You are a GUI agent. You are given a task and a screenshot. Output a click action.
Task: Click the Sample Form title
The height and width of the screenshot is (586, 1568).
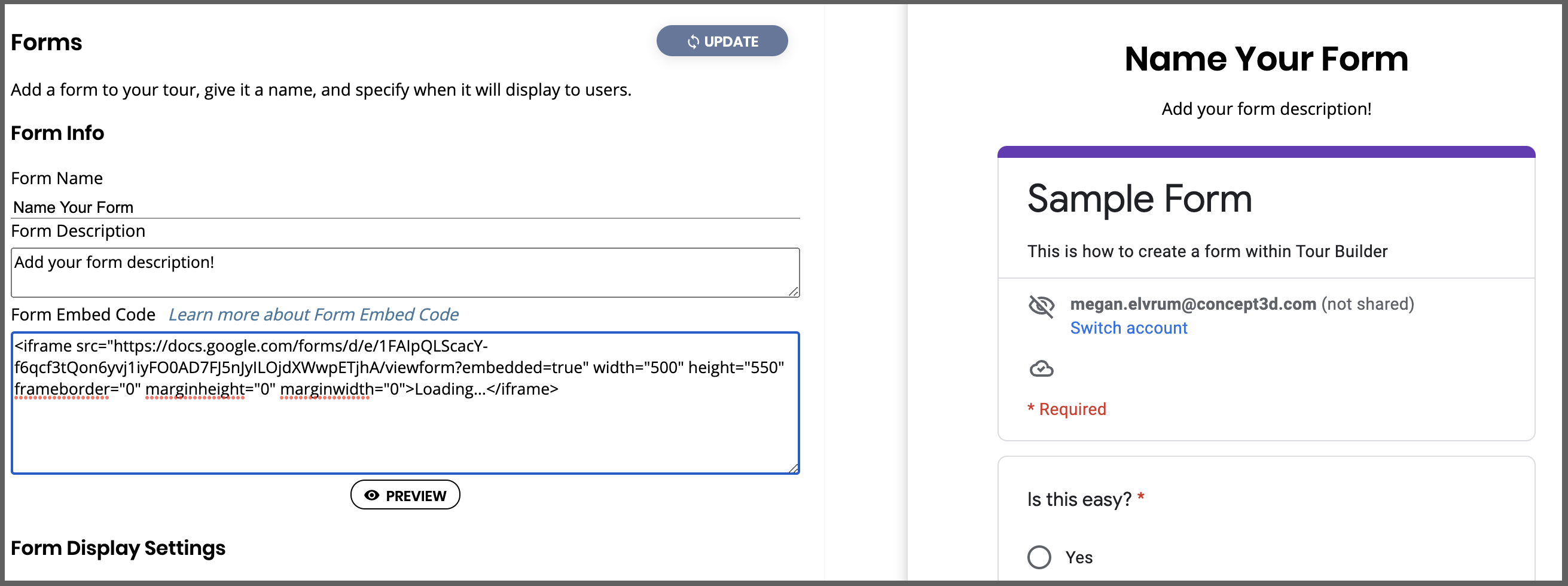[1139, 200]
